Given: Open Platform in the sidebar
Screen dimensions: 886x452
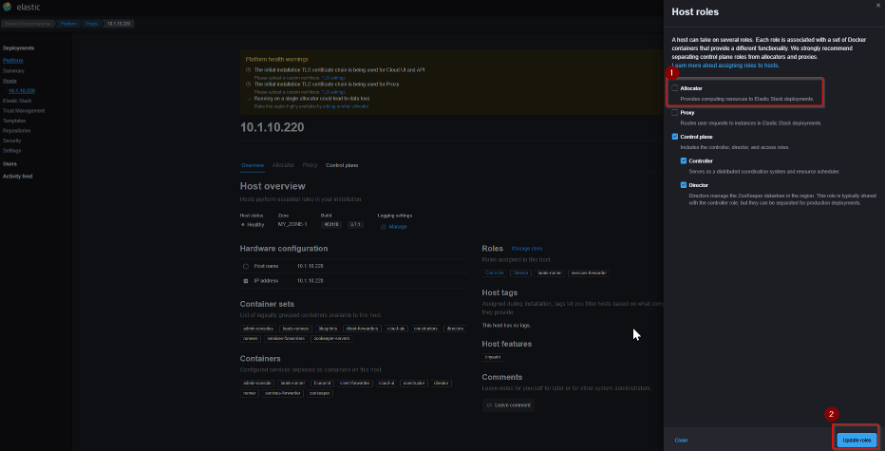Looking at the screenshot, I should point(13,60).
